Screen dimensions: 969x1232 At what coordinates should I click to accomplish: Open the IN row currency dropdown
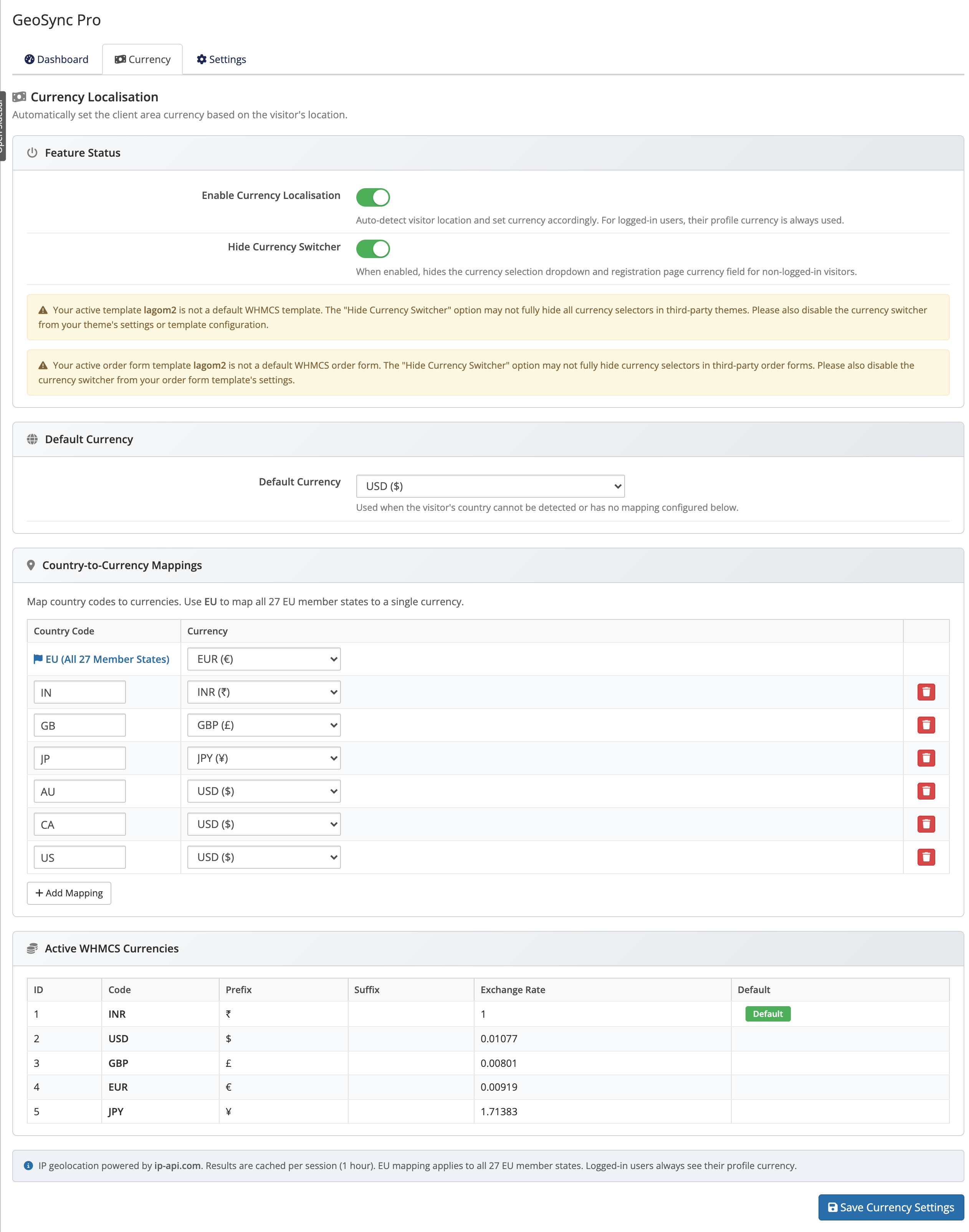[264, 692]
